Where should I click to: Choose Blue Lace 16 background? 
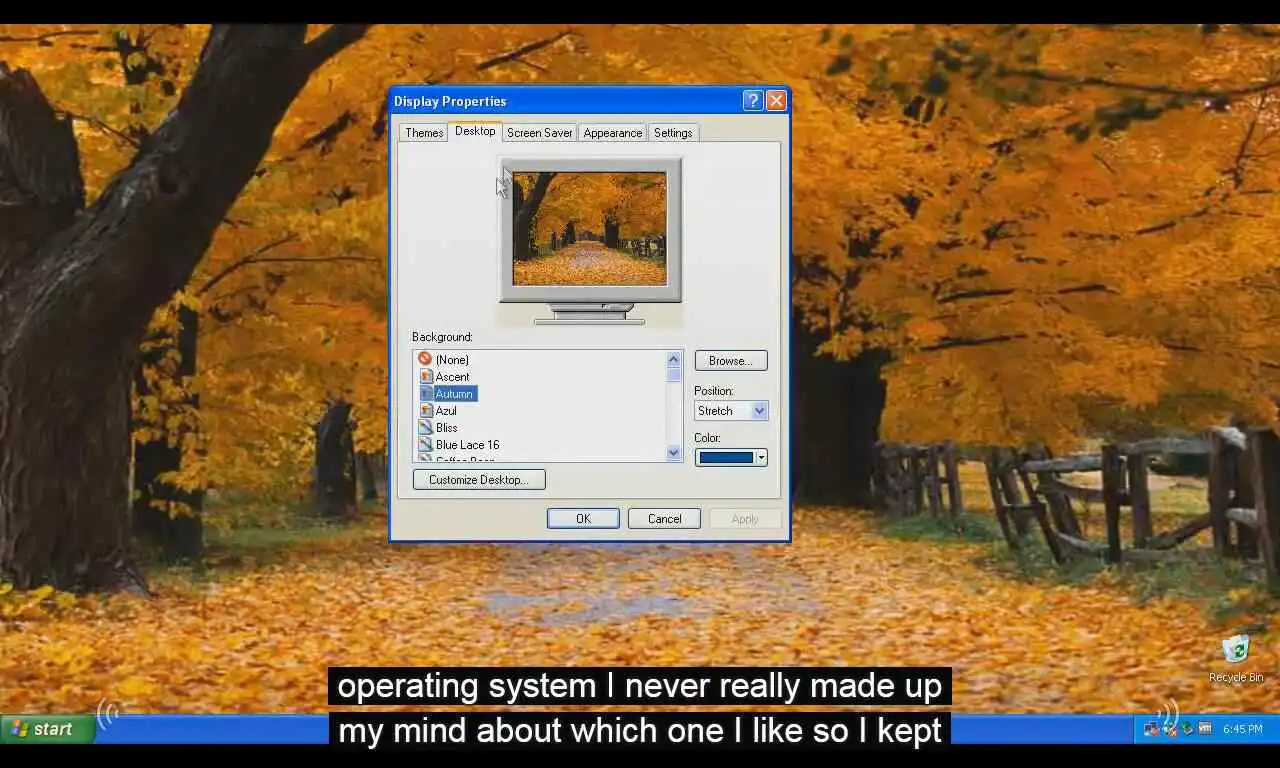click(x=467, y=445)
